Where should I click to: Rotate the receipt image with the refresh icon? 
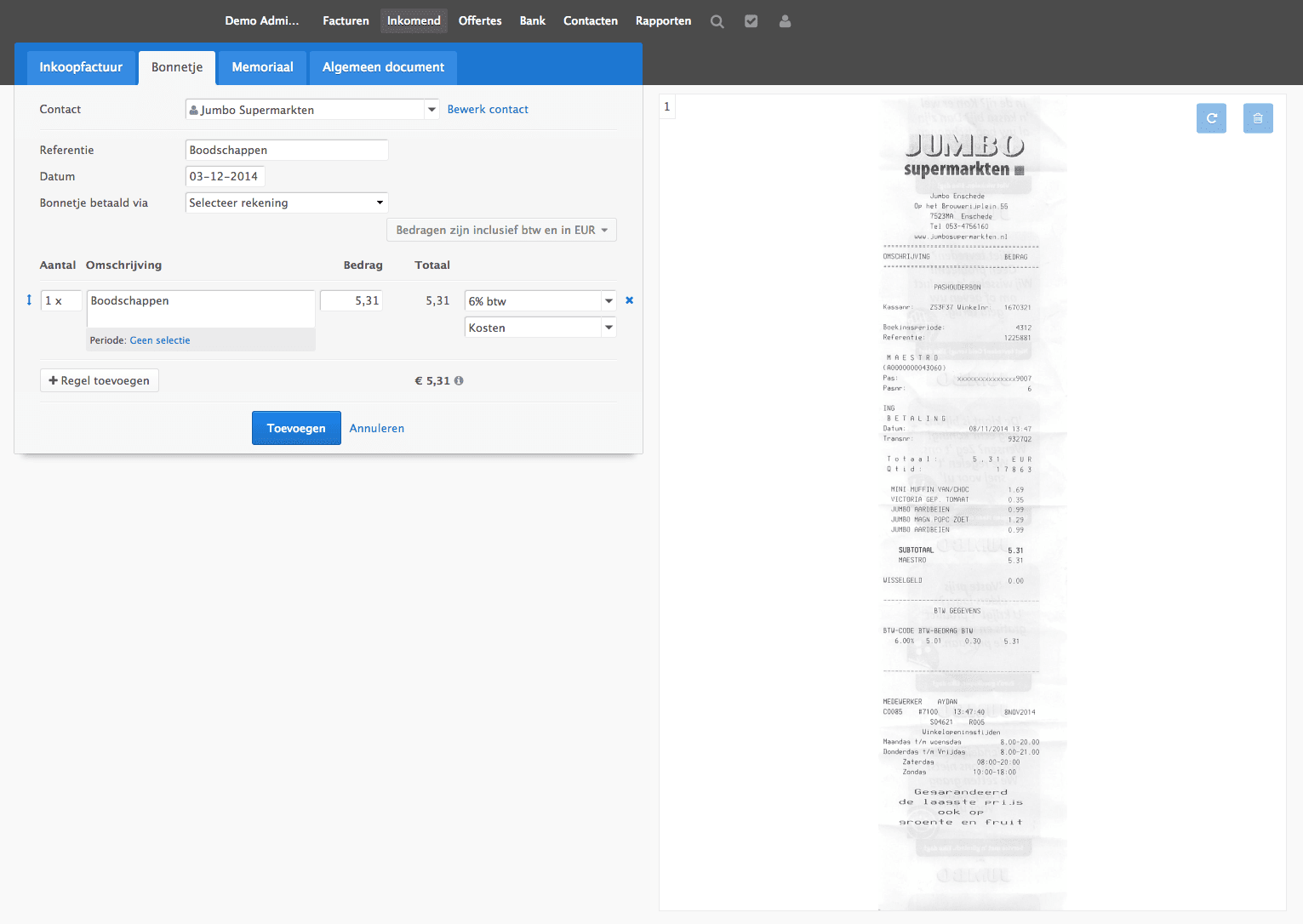1211,118
